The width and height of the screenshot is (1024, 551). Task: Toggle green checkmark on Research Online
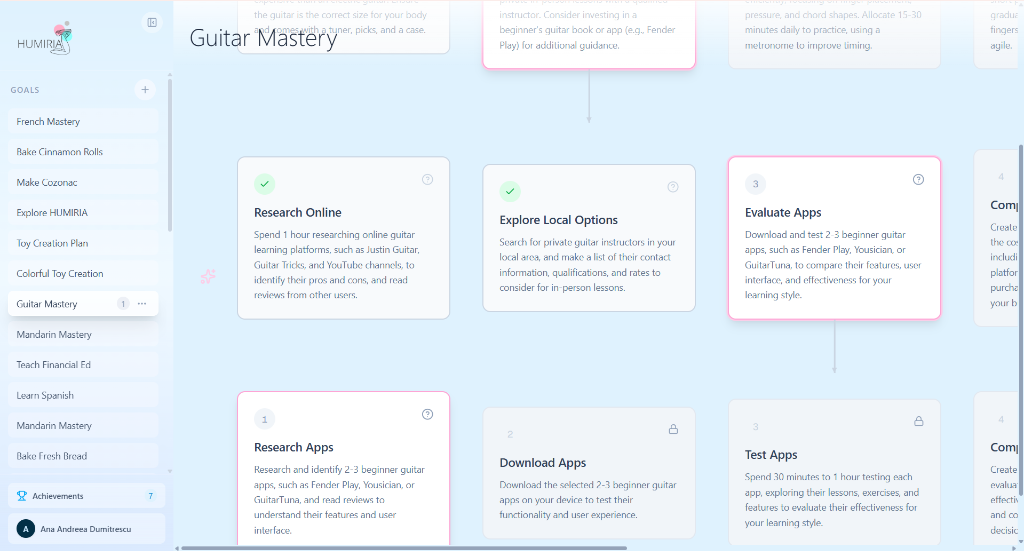[x=264, y=184]
